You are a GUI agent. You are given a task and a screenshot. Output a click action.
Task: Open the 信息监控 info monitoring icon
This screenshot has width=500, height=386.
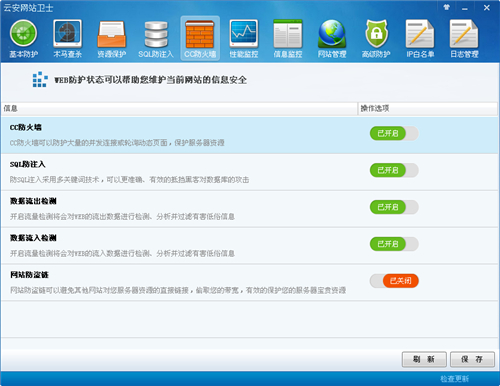(288, 39)
